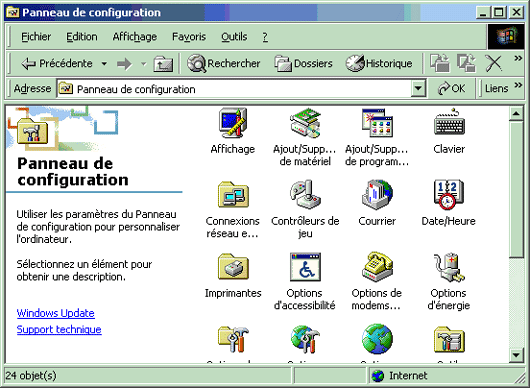Expand the toolbar overflow chevron
Image resolution: width=530 pixels, height=388 pixels.
coord(518,58)
